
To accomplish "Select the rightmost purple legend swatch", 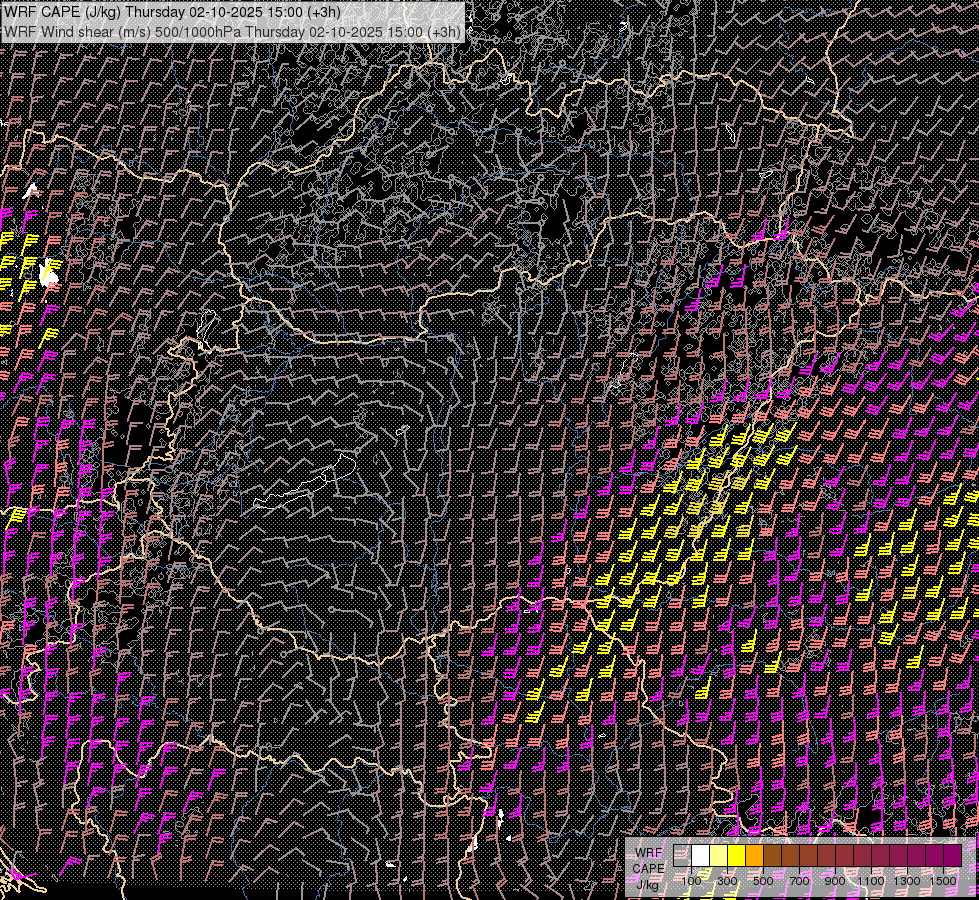I will pyautogui.click(x=952, y=856).
